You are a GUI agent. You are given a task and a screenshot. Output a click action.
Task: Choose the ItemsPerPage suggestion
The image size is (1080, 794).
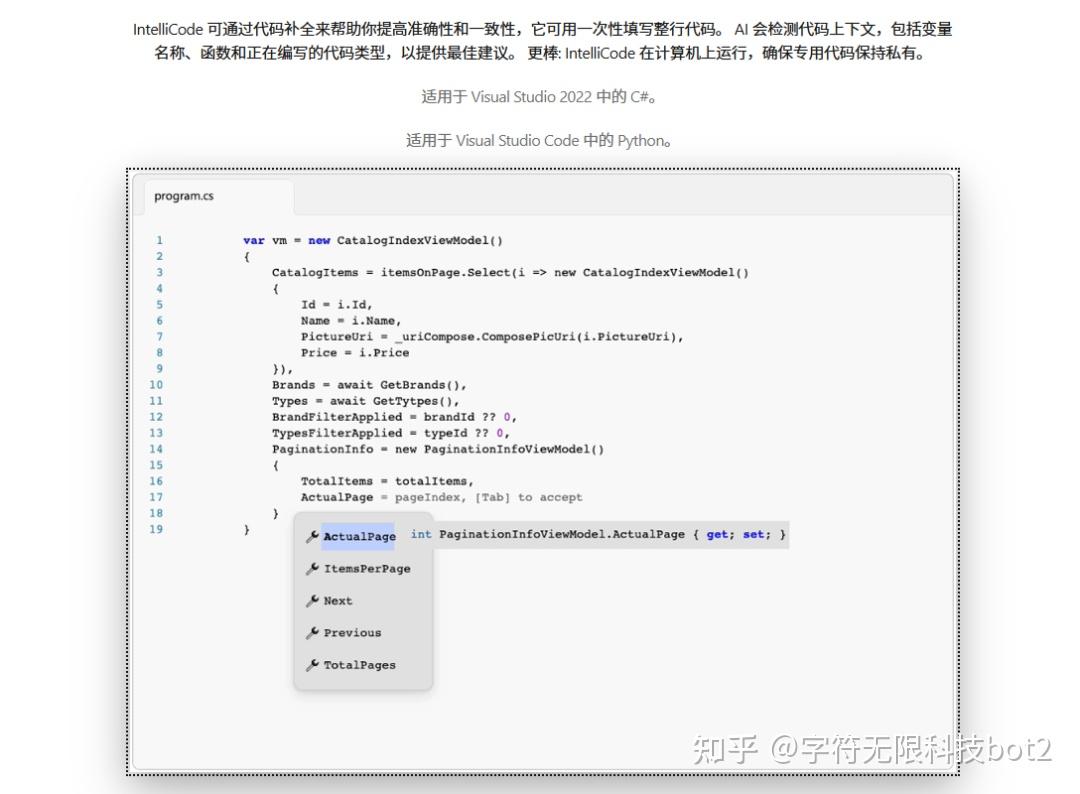click(367, 568)
